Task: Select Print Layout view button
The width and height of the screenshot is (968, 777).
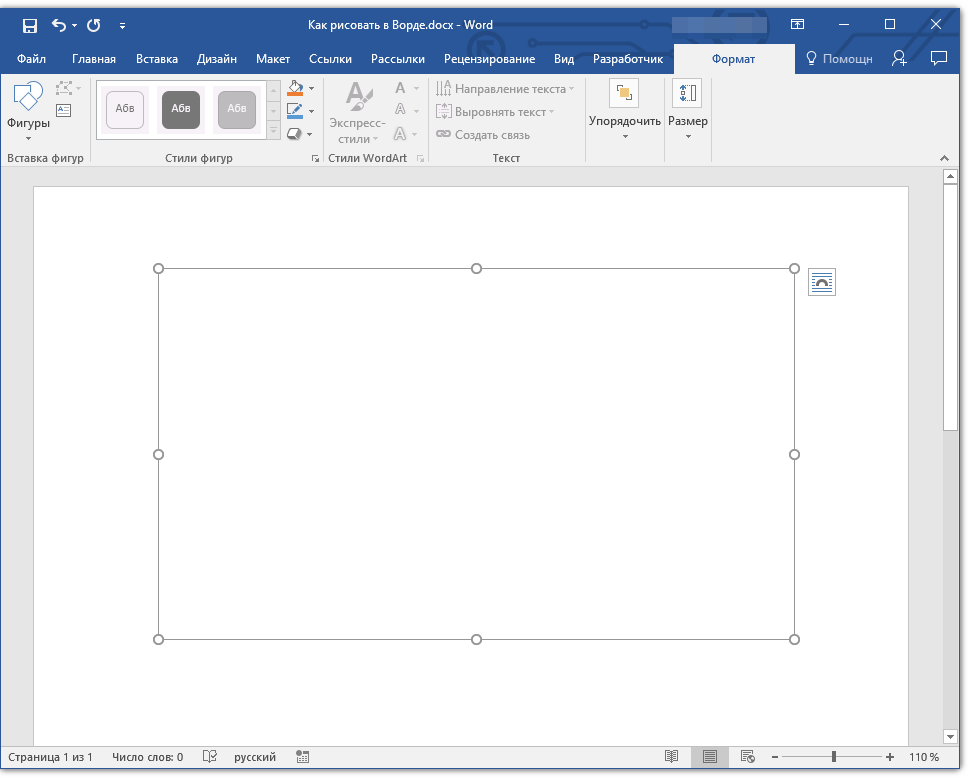Action: point(709,757)
